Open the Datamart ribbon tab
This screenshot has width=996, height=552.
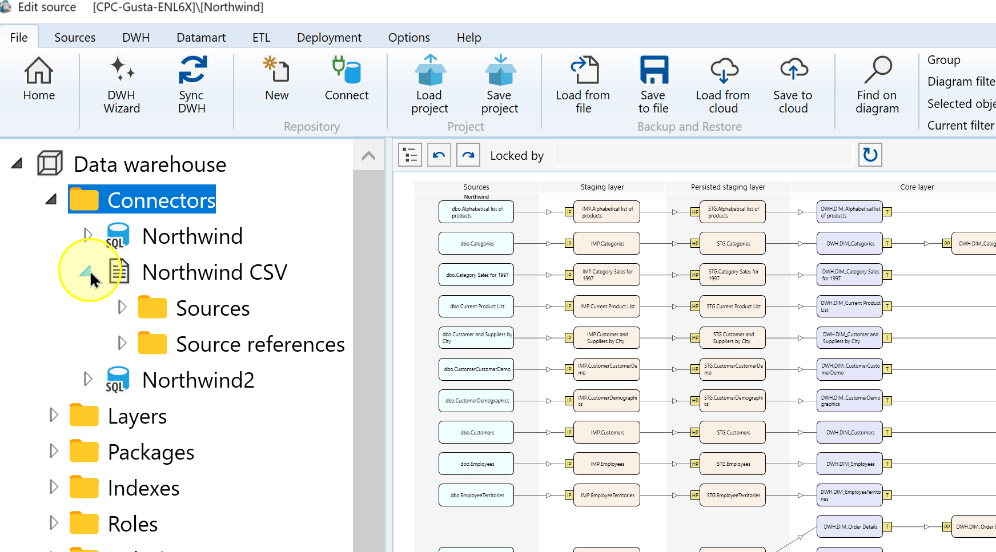pos(201,37)
